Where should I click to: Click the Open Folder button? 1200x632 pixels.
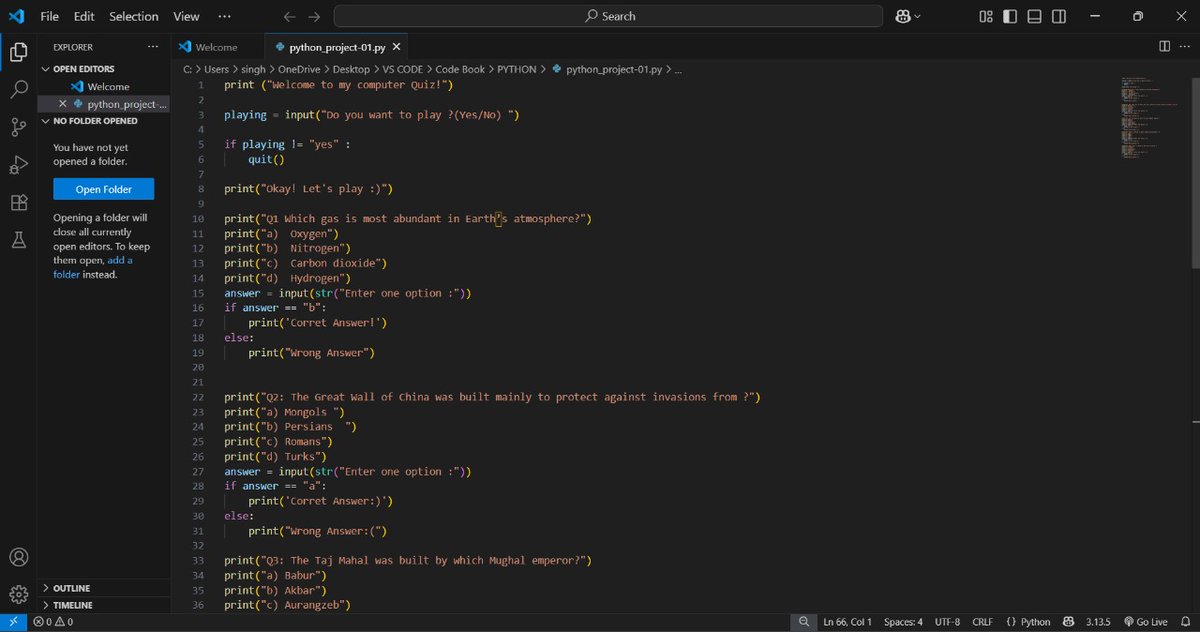[104, 190]
